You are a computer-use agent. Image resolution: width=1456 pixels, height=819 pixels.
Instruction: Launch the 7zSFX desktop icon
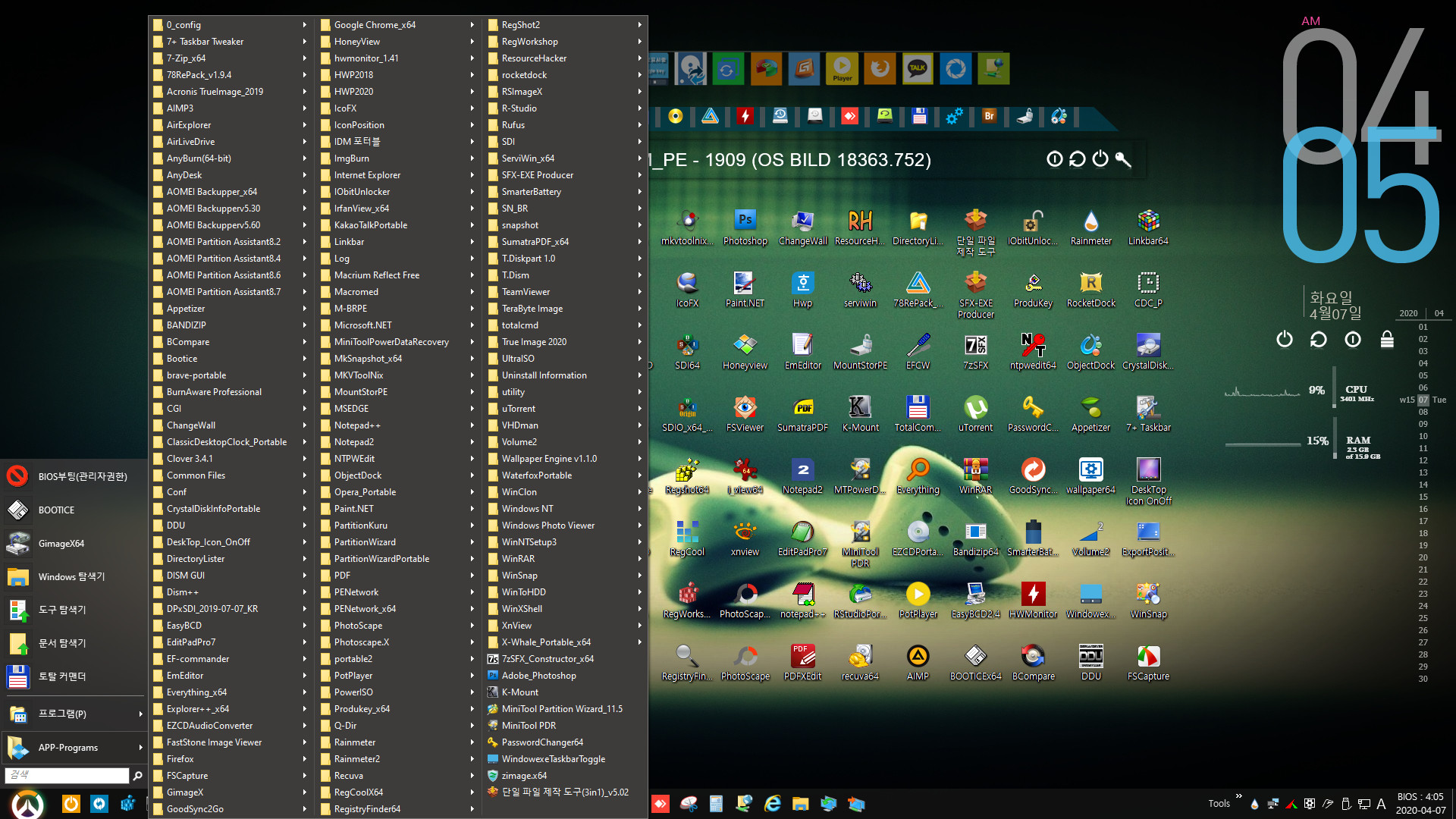pos(975,352)
